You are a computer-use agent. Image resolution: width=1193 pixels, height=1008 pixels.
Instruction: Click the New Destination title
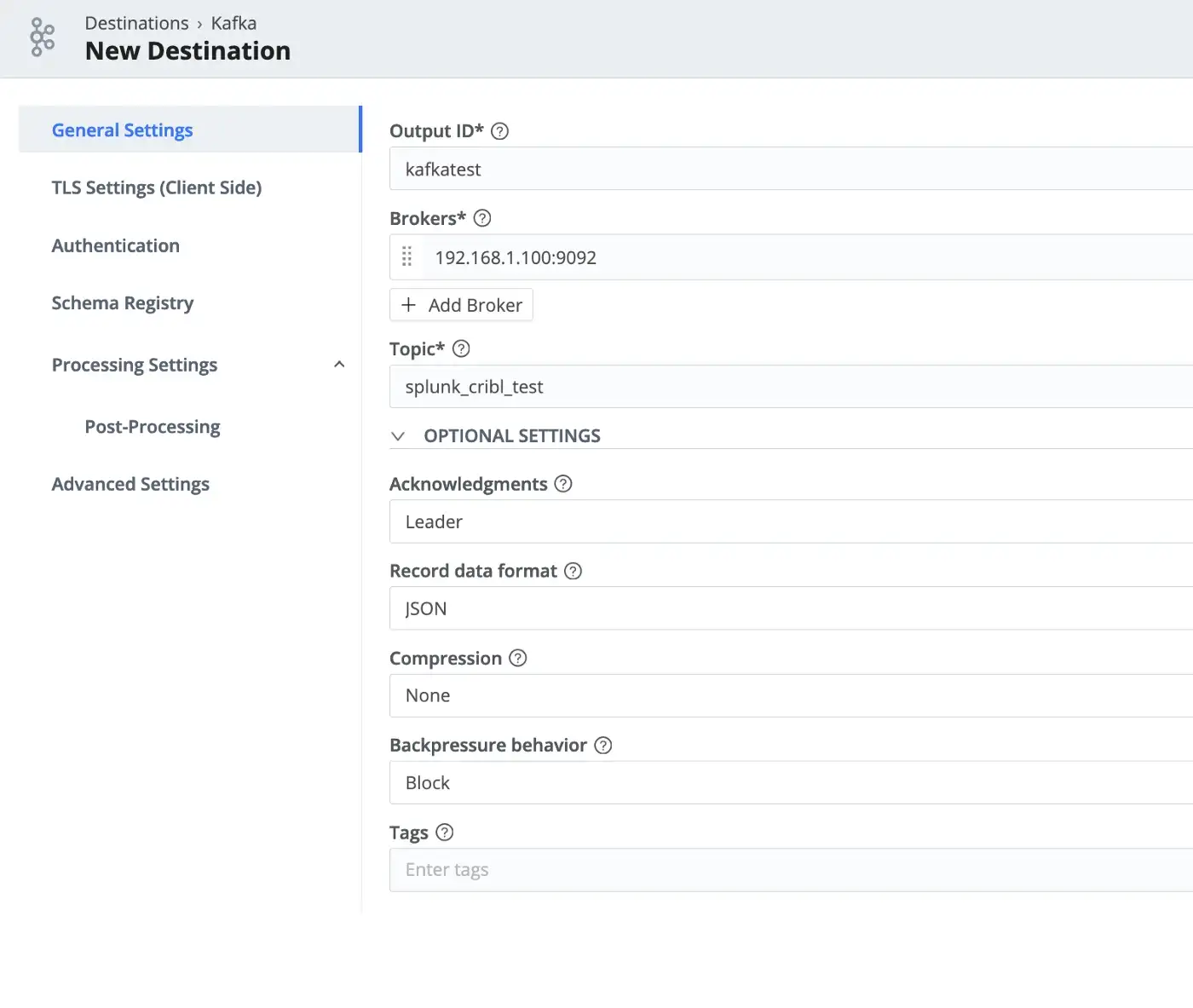[x=187, y=51]
